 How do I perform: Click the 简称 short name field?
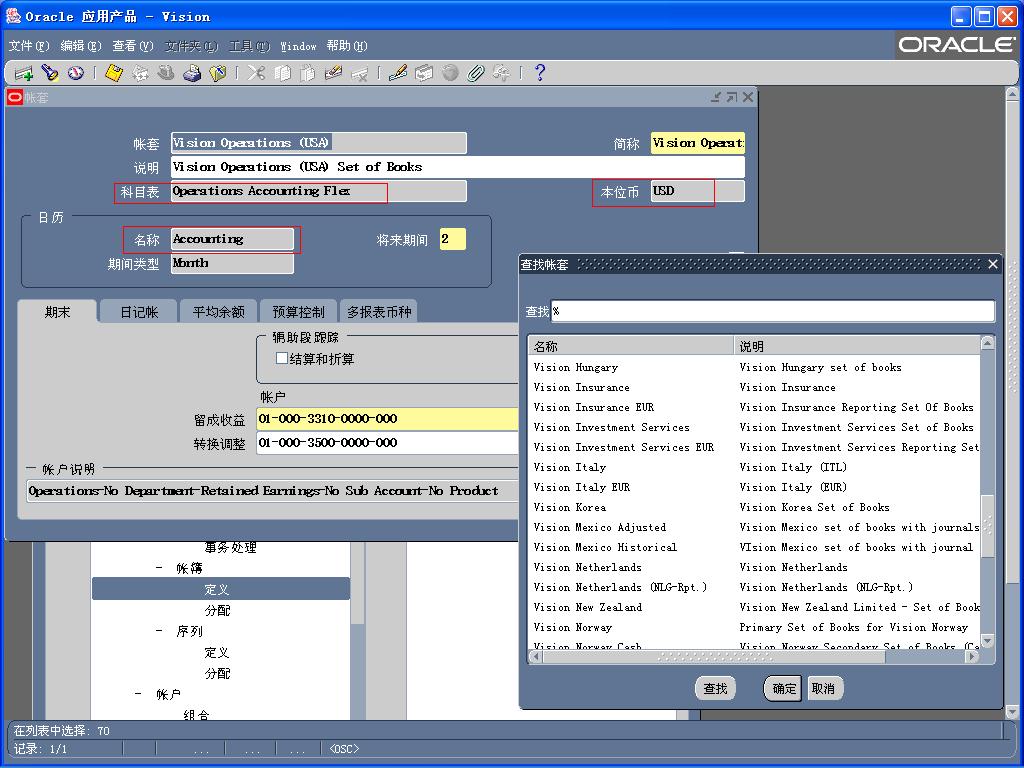tap(697, 142)
